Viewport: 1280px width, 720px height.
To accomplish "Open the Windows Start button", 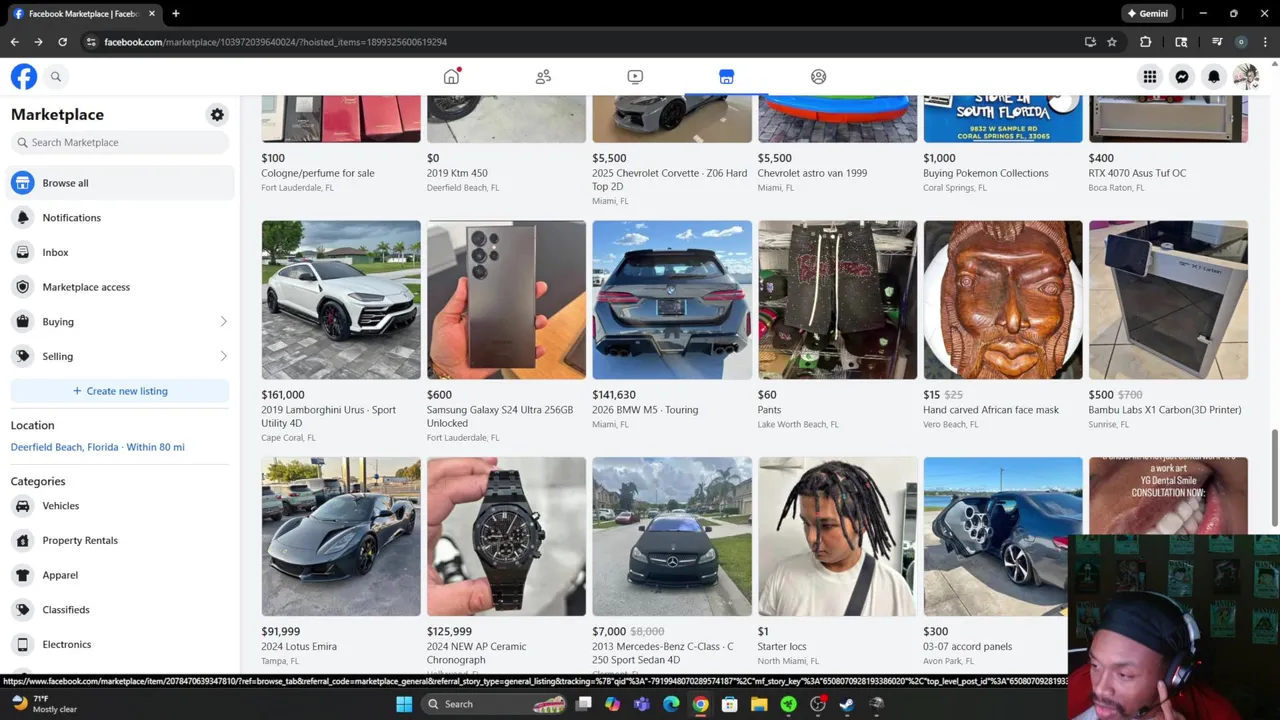I will click(x=404, y=704).
